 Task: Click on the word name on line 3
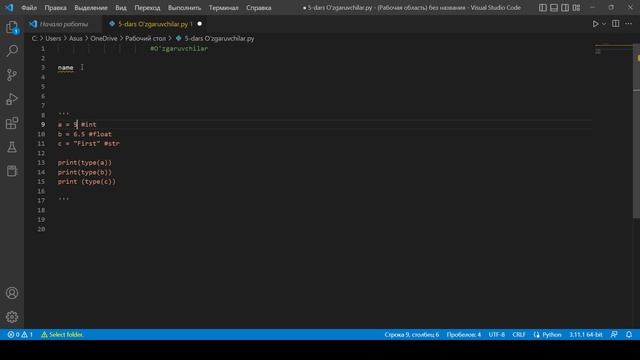point(65,67)
